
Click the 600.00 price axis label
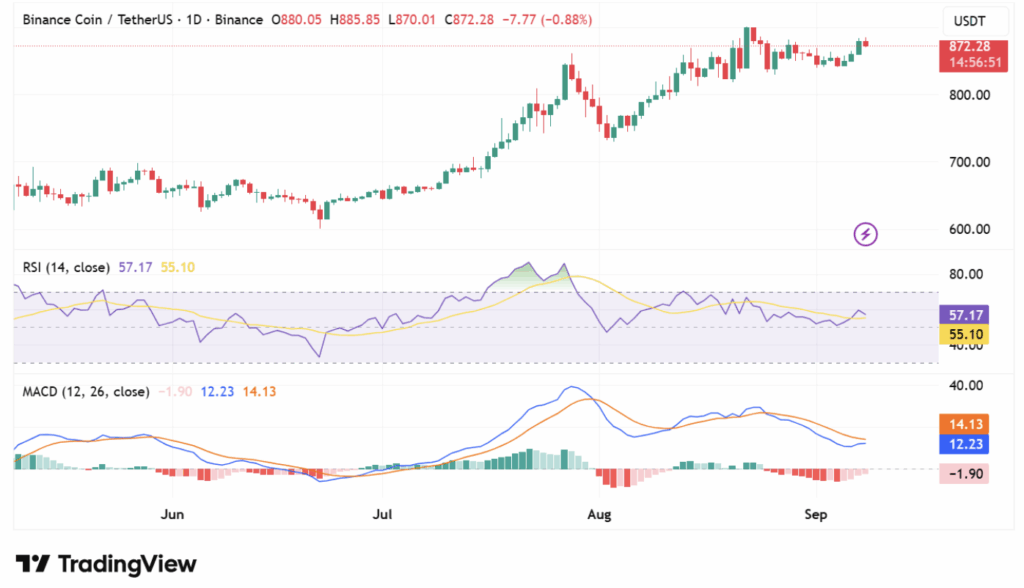click(x=969, y=229)
